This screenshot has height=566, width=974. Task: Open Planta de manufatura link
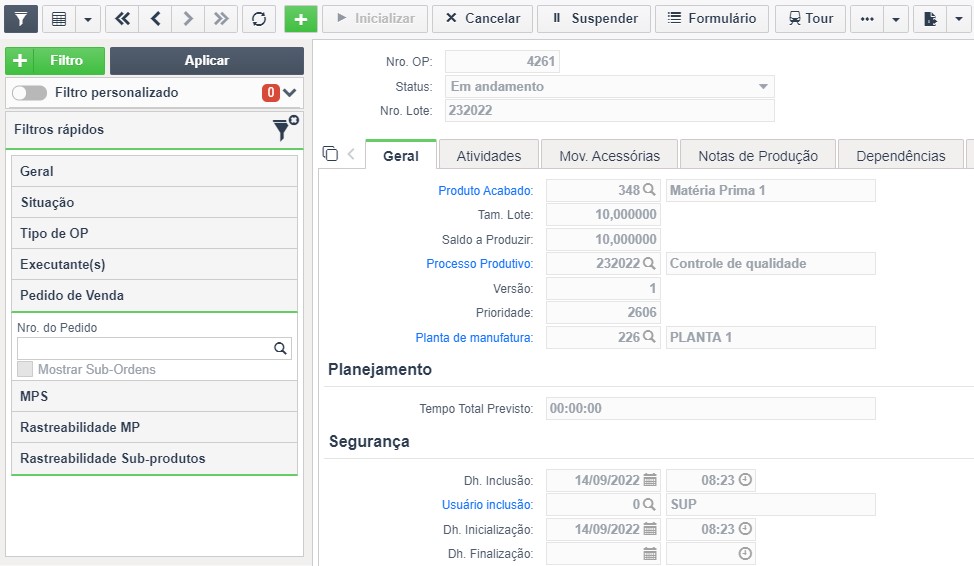[474, 338]
